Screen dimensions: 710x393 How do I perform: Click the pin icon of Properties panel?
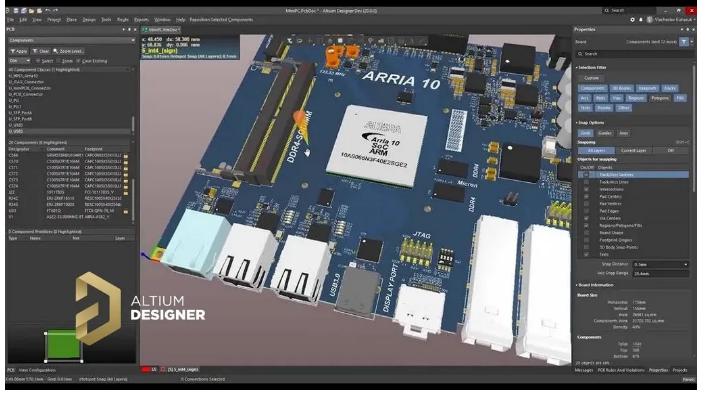coord(687,29)
